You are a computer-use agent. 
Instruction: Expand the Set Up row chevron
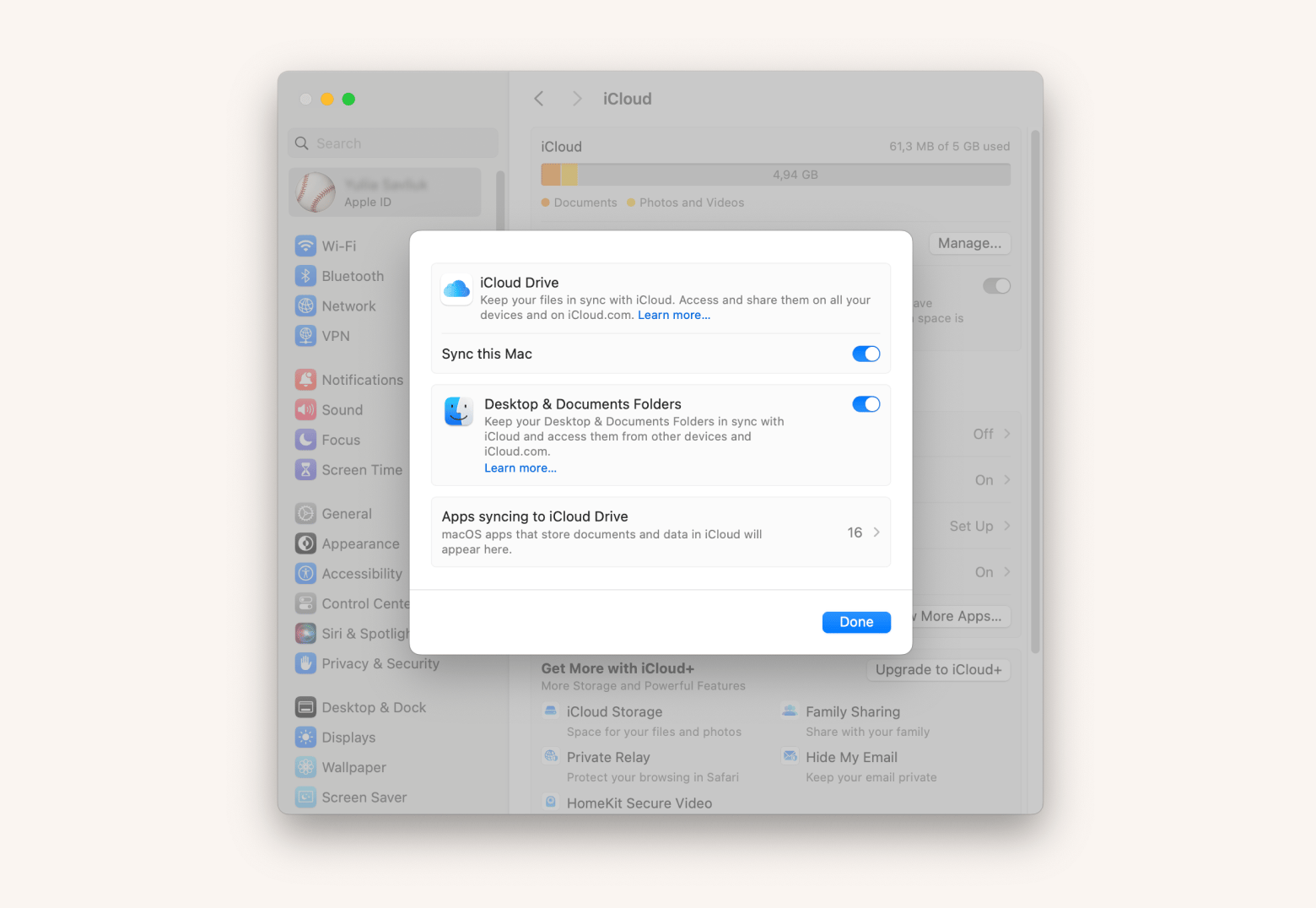tap(1007, 526)
